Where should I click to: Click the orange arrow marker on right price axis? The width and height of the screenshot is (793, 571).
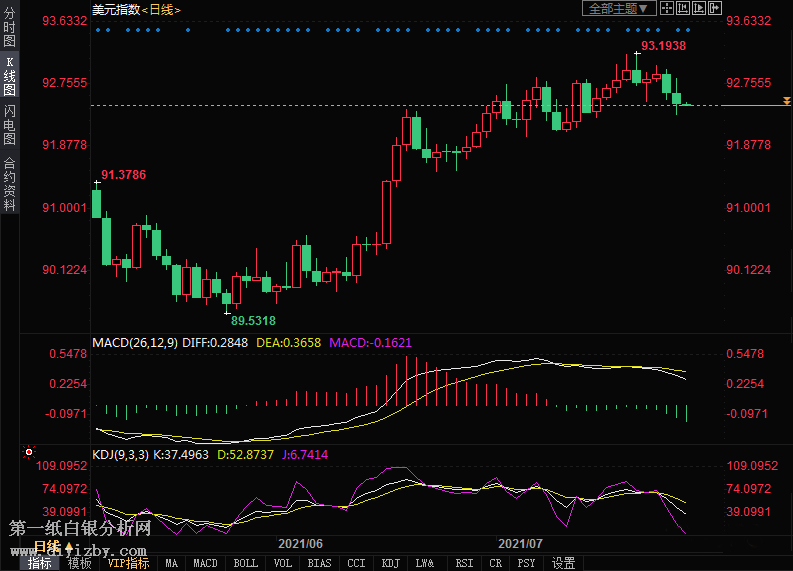click(786, 102)
